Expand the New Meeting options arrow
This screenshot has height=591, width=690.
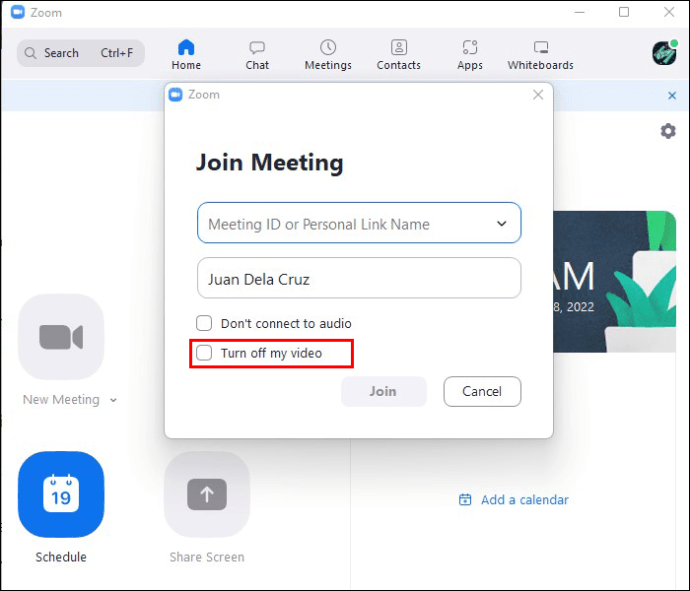[113, 400]
